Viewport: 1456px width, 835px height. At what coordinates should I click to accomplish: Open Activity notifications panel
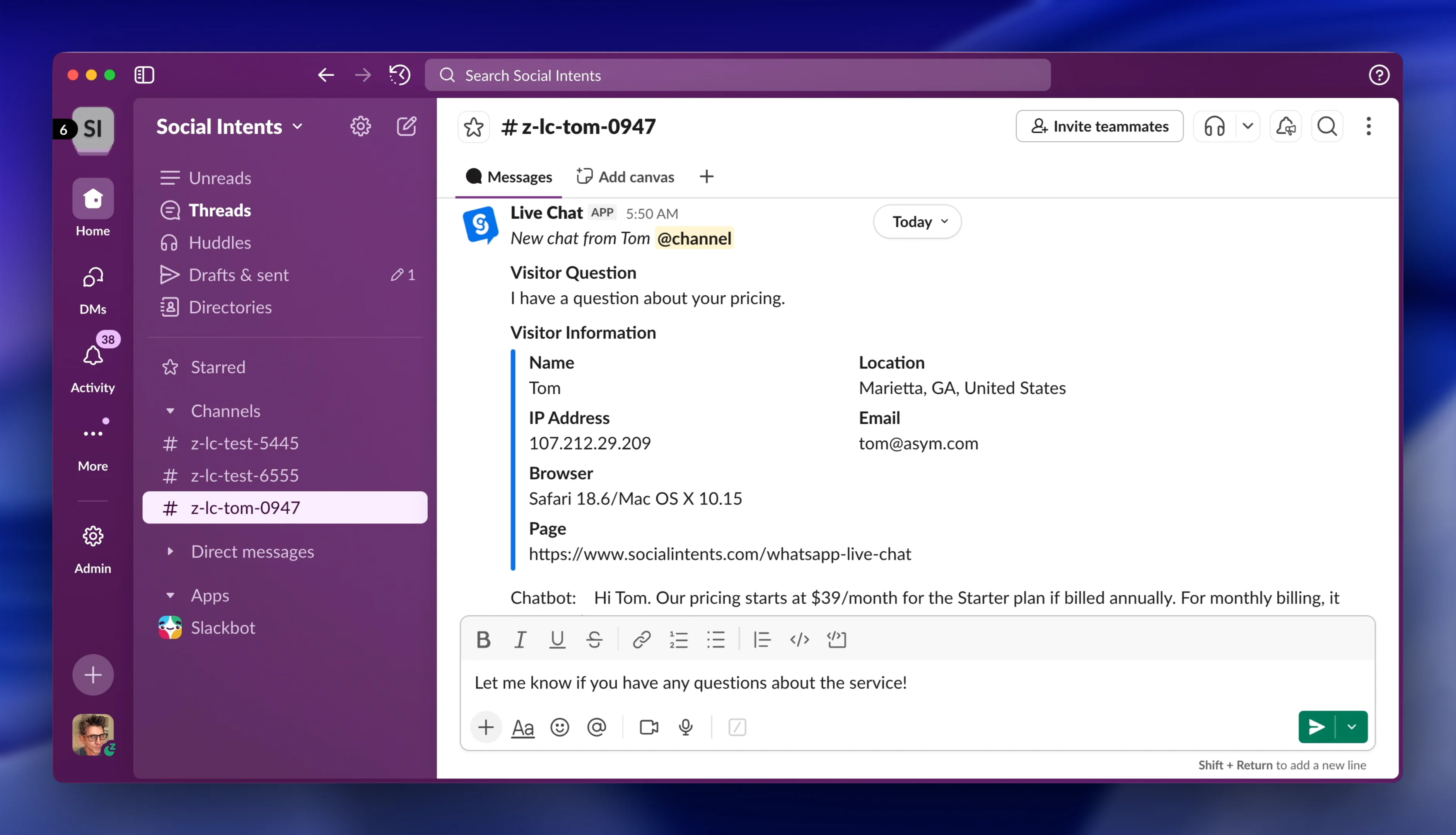92,365
